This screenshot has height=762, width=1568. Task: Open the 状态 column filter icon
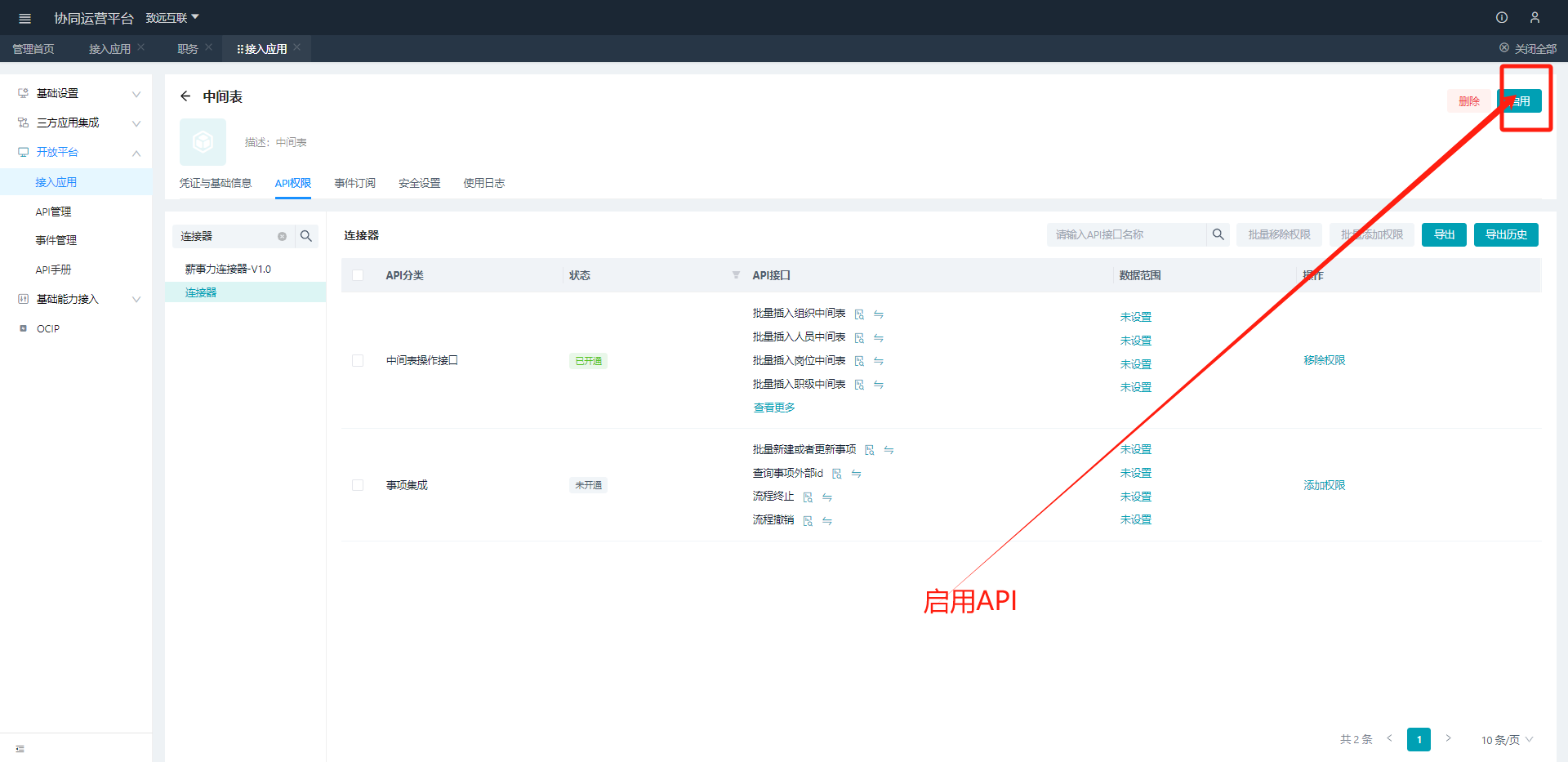tap(736, 275)
